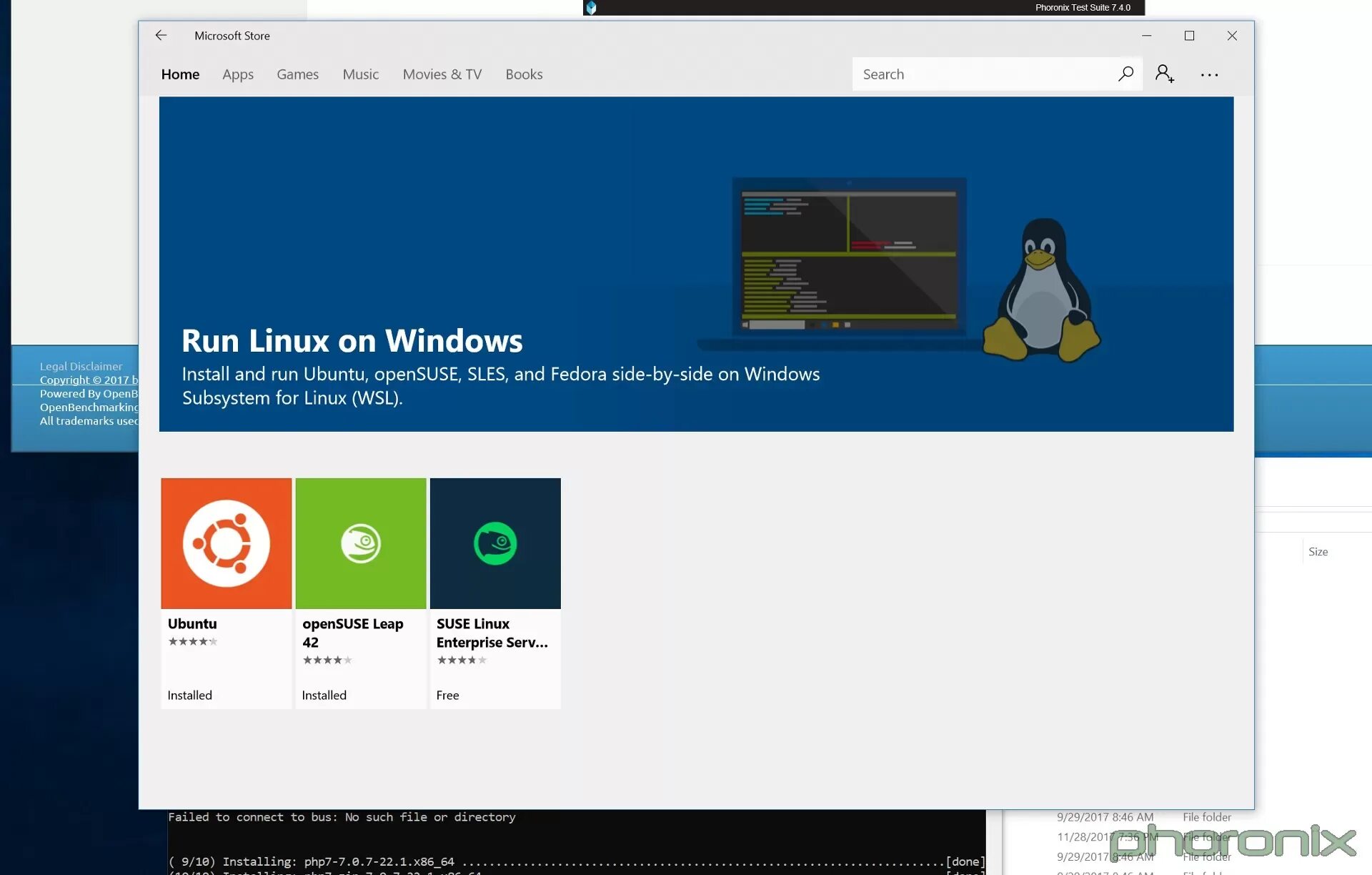Image resolution: width=1372 pixels, height=875 pixels.
Task: Open the Music tab
Action: tap(360, 74)
